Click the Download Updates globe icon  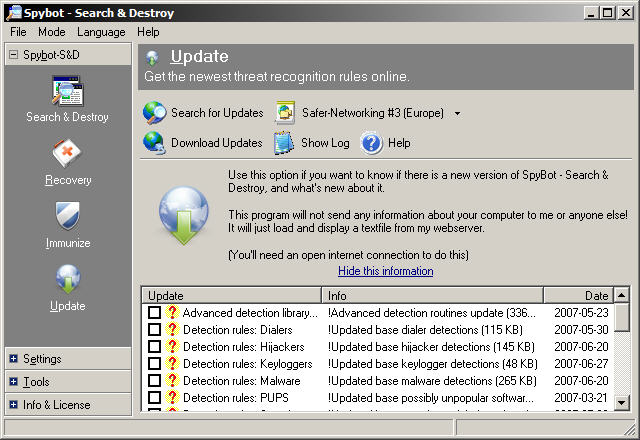[x=154, y=143]
